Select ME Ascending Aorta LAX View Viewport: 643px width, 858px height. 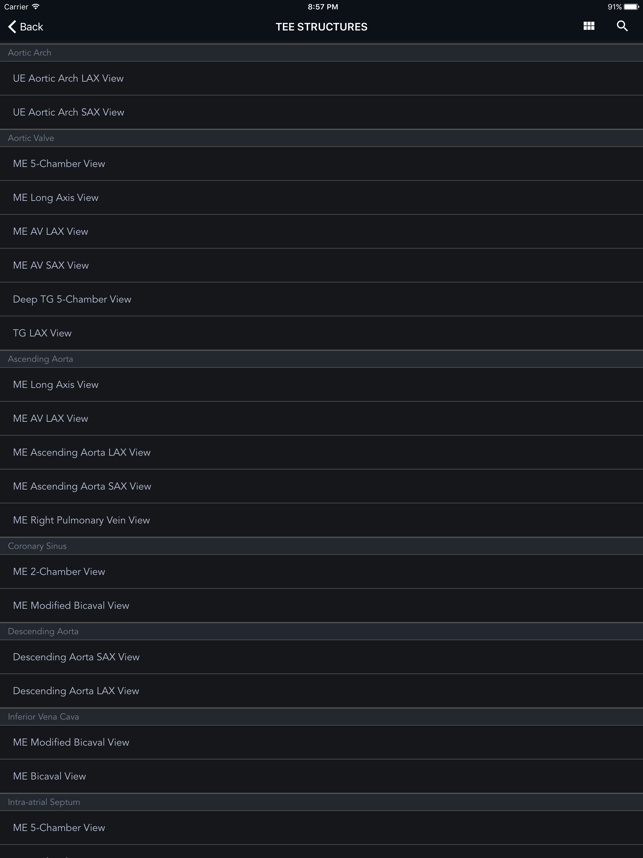point(82,452)
